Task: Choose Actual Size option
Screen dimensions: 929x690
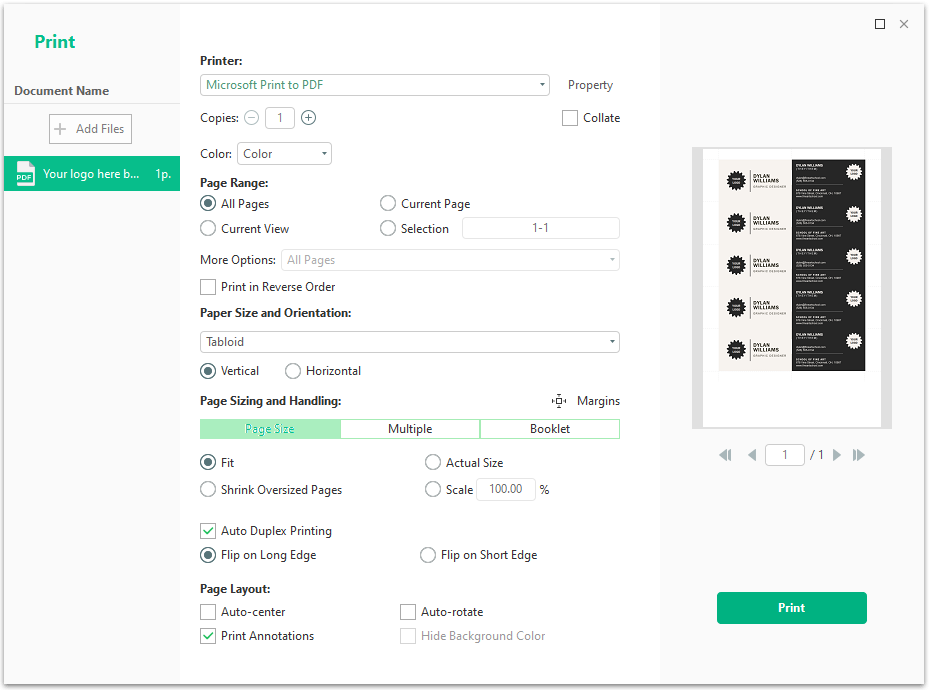Action: pos(433,462)
